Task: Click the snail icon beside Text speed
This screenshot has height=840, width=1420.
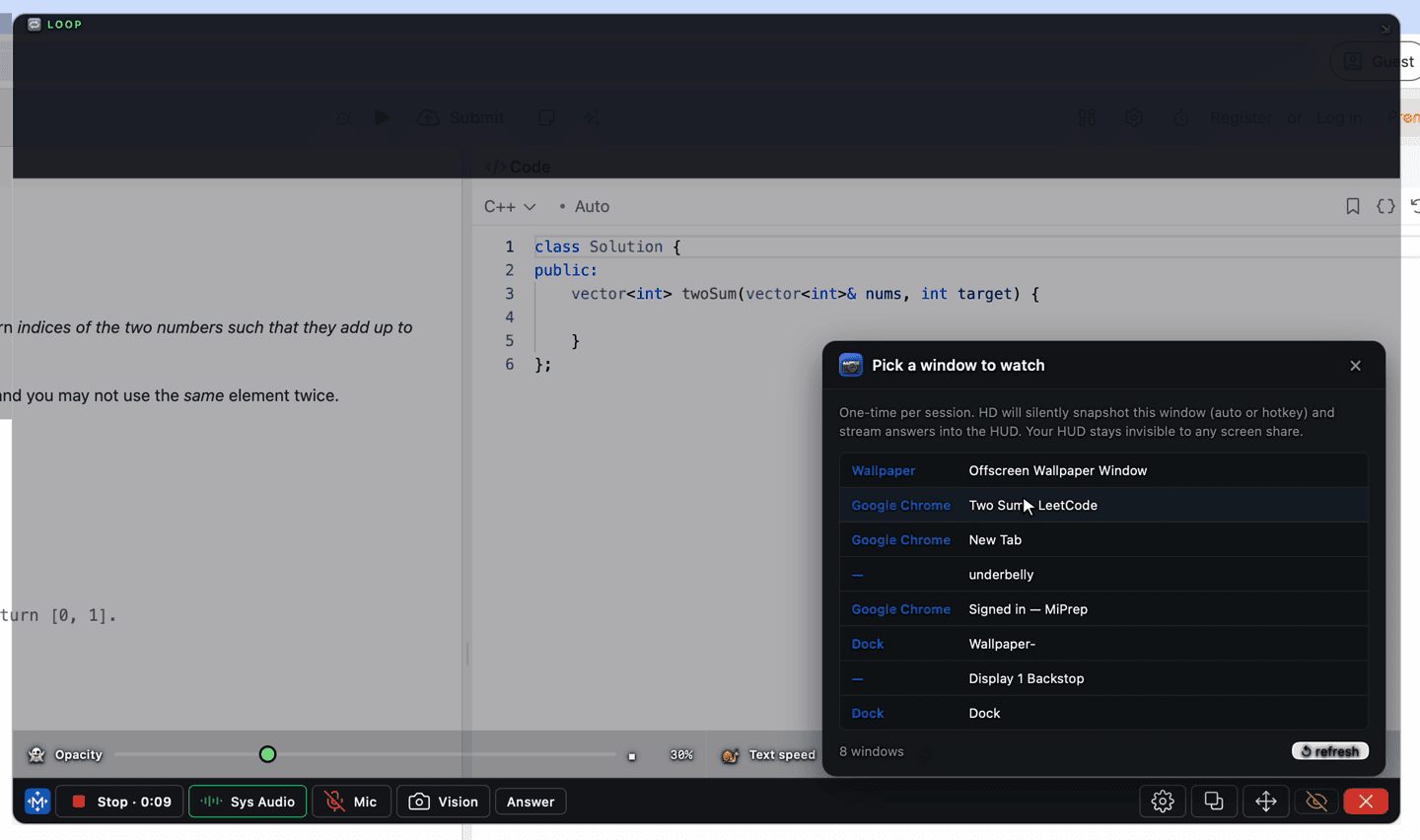Action: click(730, 755)
